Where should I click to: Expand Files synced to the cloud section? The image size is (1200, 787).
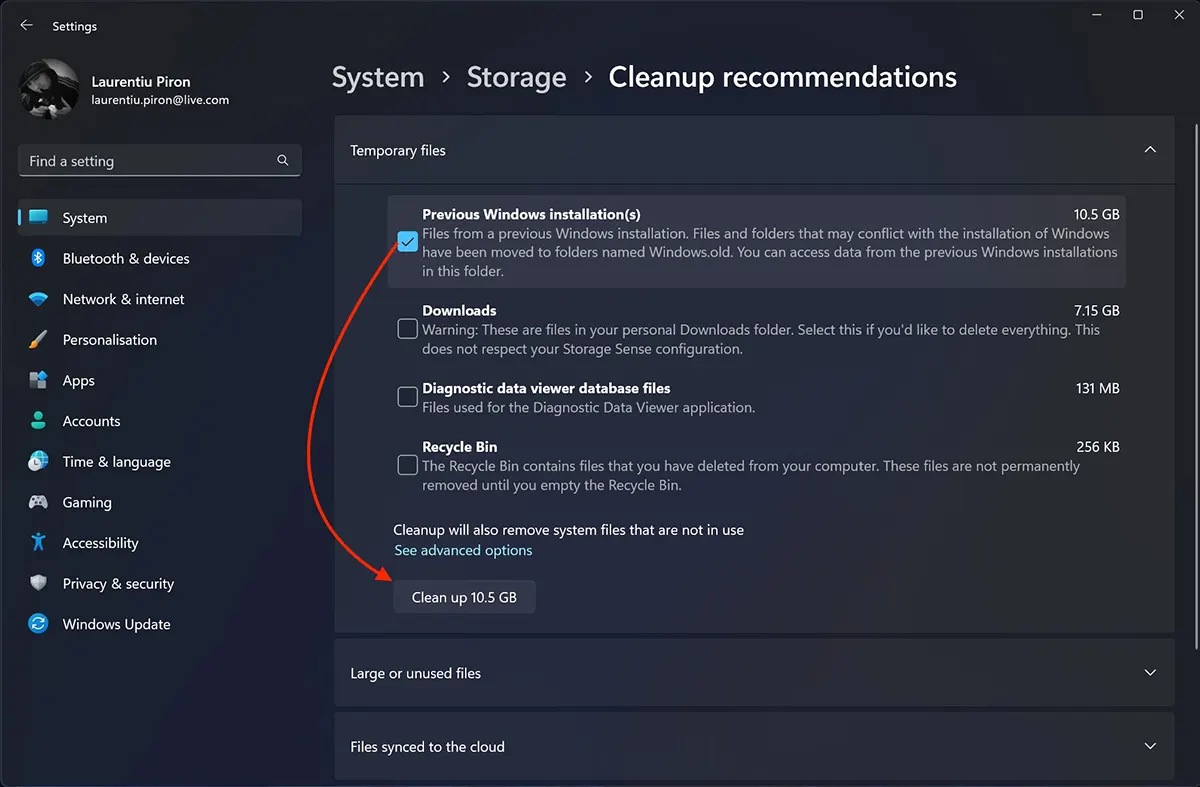coord(1150,746)
